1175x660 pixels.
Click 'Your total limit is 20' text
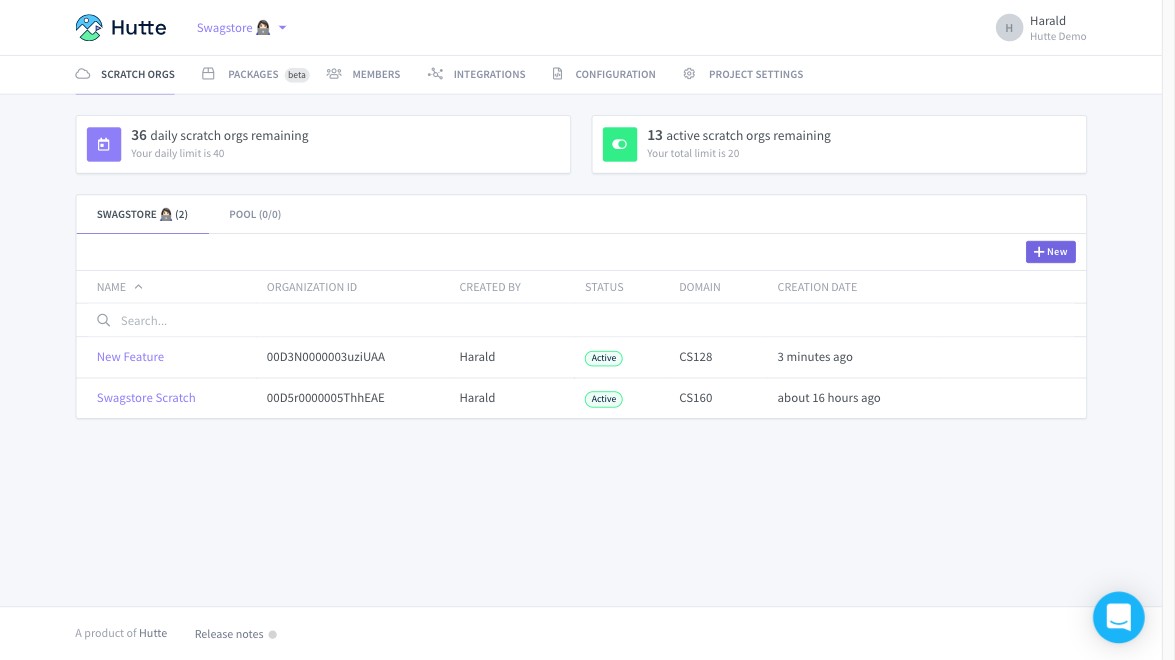coord(693,154)
